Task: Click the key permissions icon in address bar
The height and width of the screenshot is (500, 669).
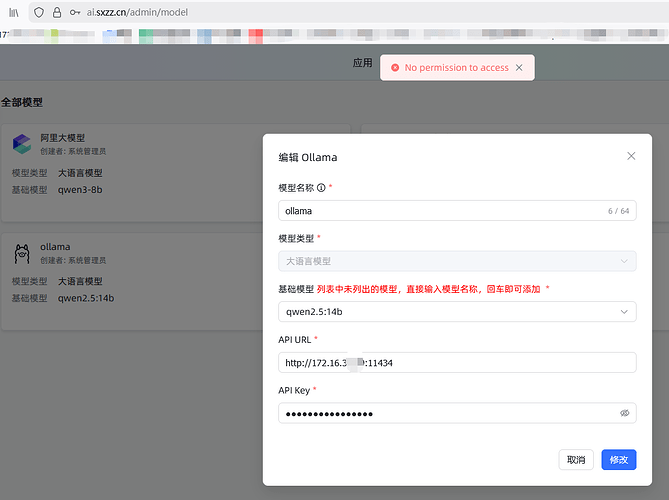Action: coord(74,12)
